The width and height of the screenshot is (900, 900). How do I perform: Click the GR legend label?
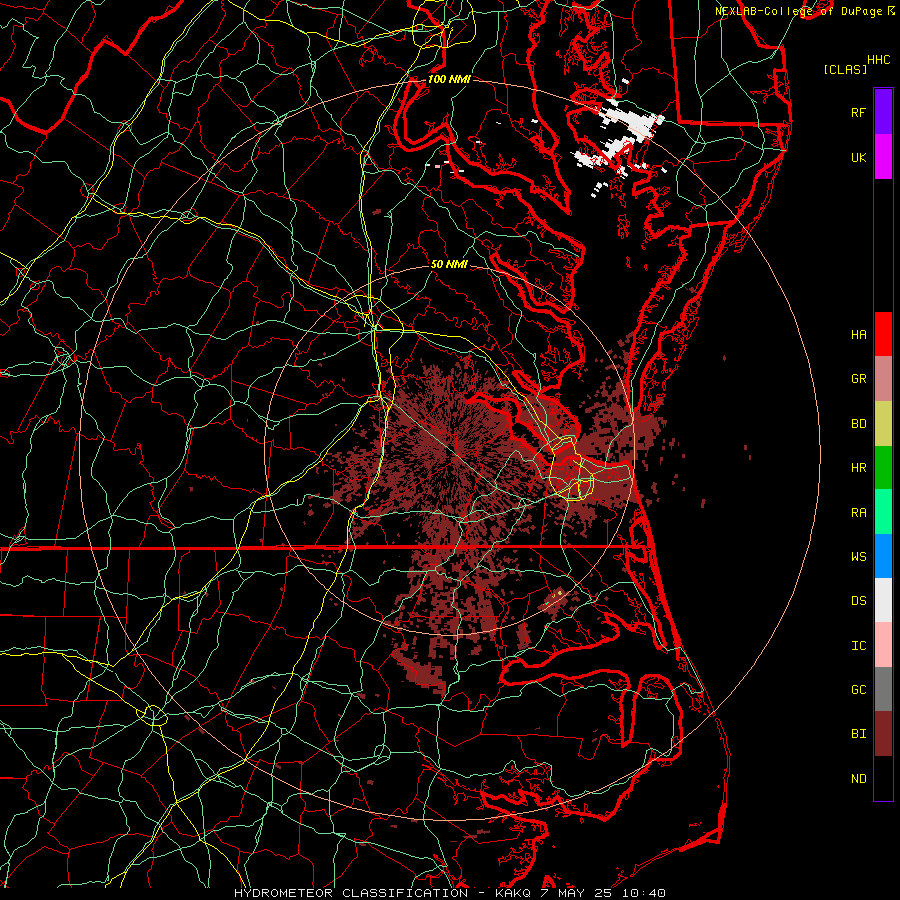(x=859, y=379)
